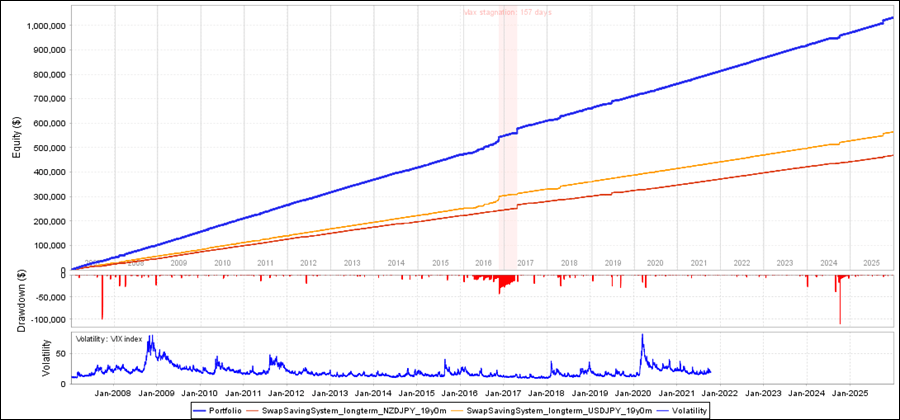
Task: Click the blue Portfolio line swatch in legend
Action: tap(201, 410)
